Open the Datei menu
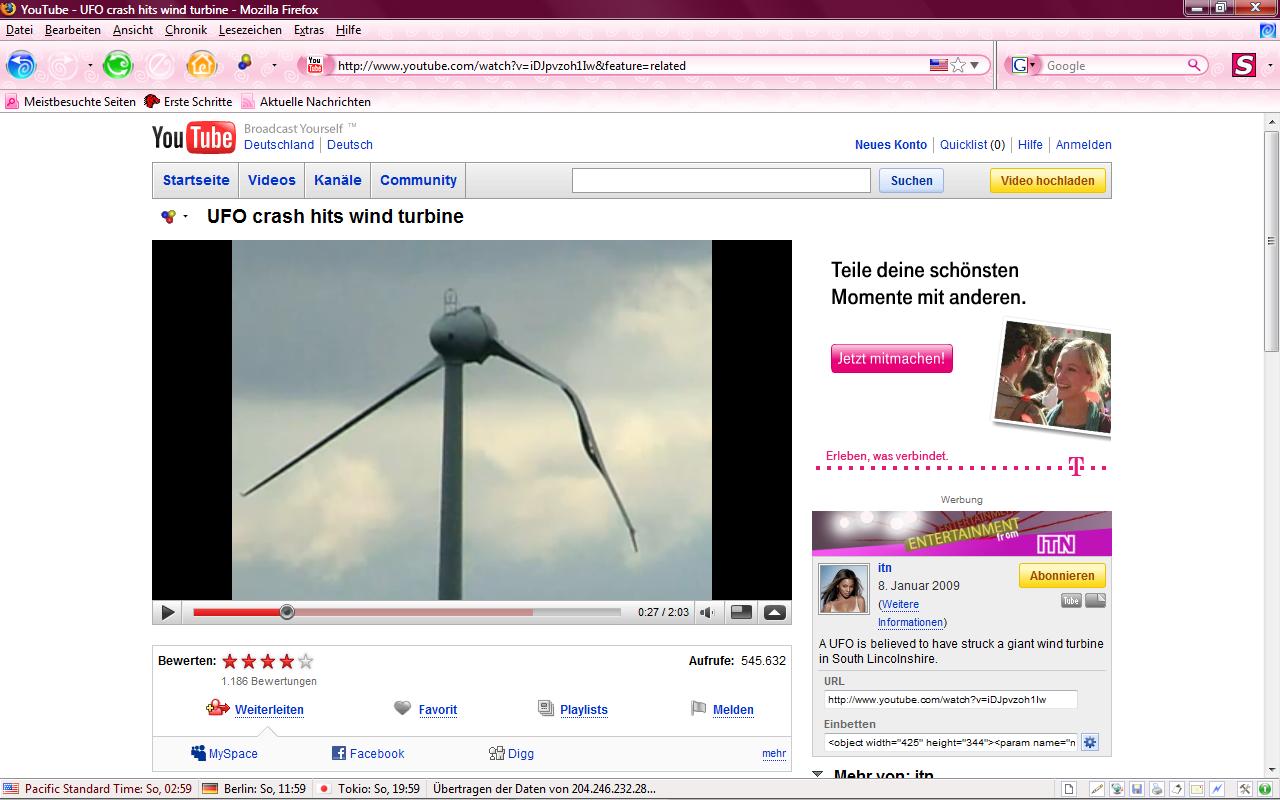The height and width of the screenshot is (800, 1280). click(x=19, y=30)
